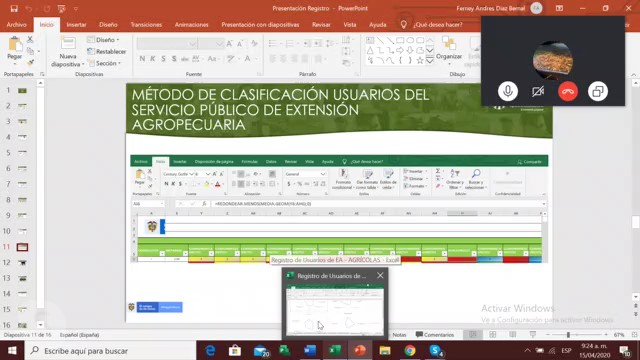
Task: Open Skype from the taskbar
Action: coord(436,351)
